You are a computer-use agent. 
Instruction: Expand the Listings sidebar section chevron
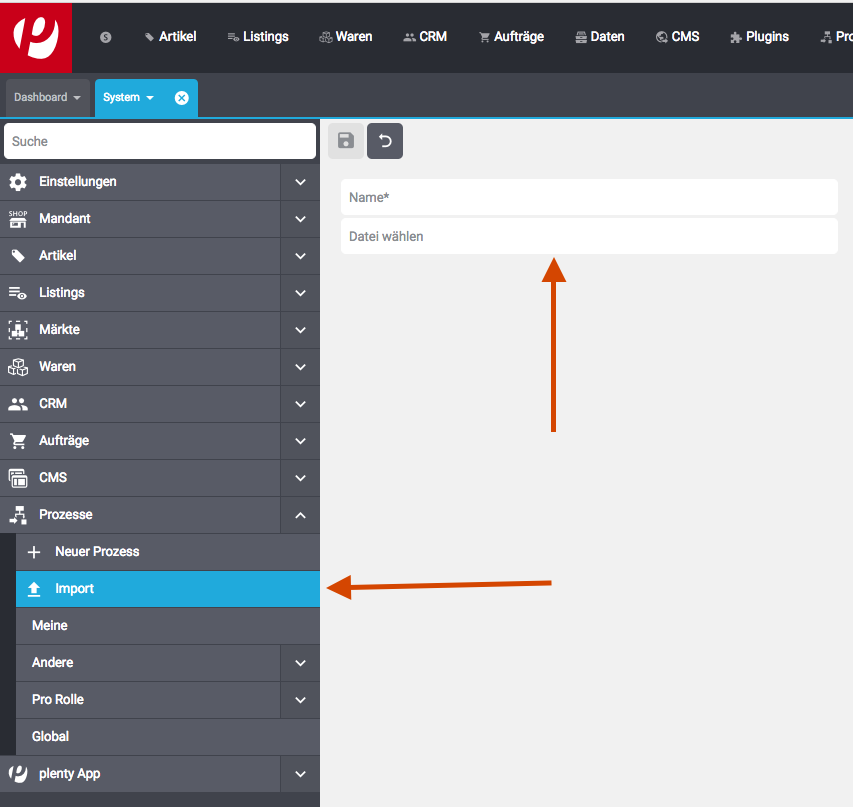300,293
